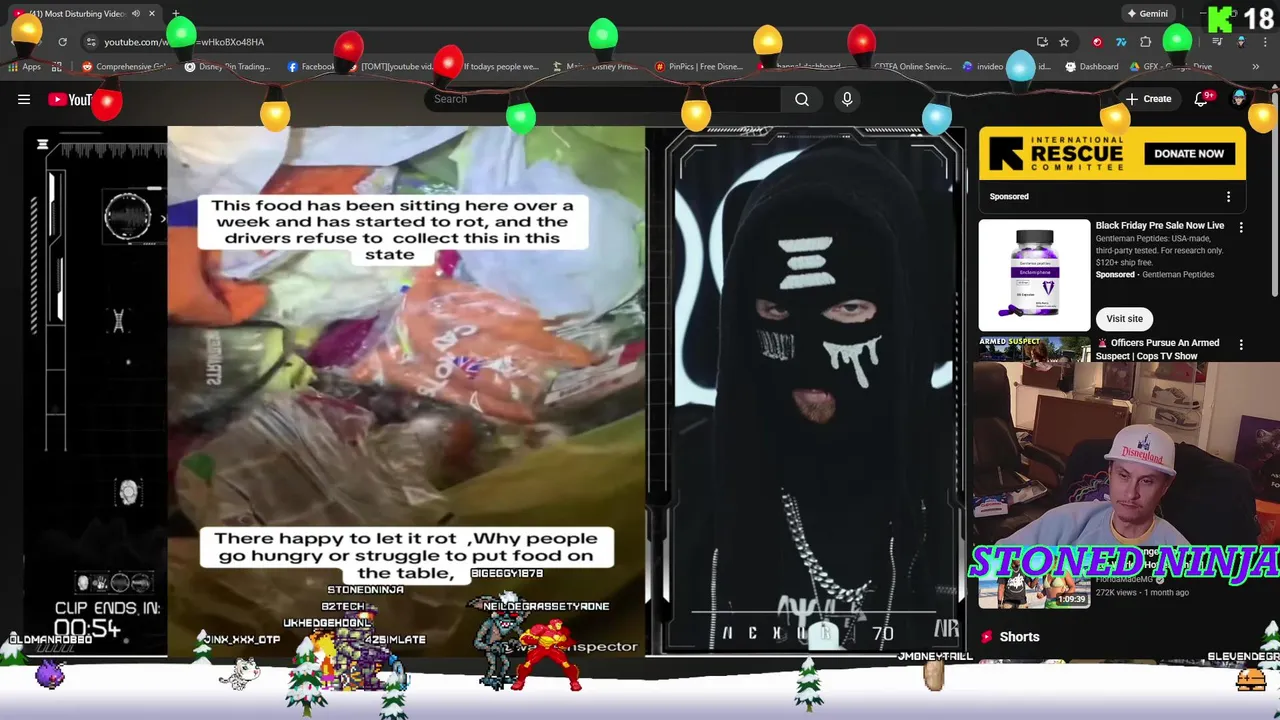
Task: Open tab groups grid icon in bookmarks bar
Action: (57, 67)
